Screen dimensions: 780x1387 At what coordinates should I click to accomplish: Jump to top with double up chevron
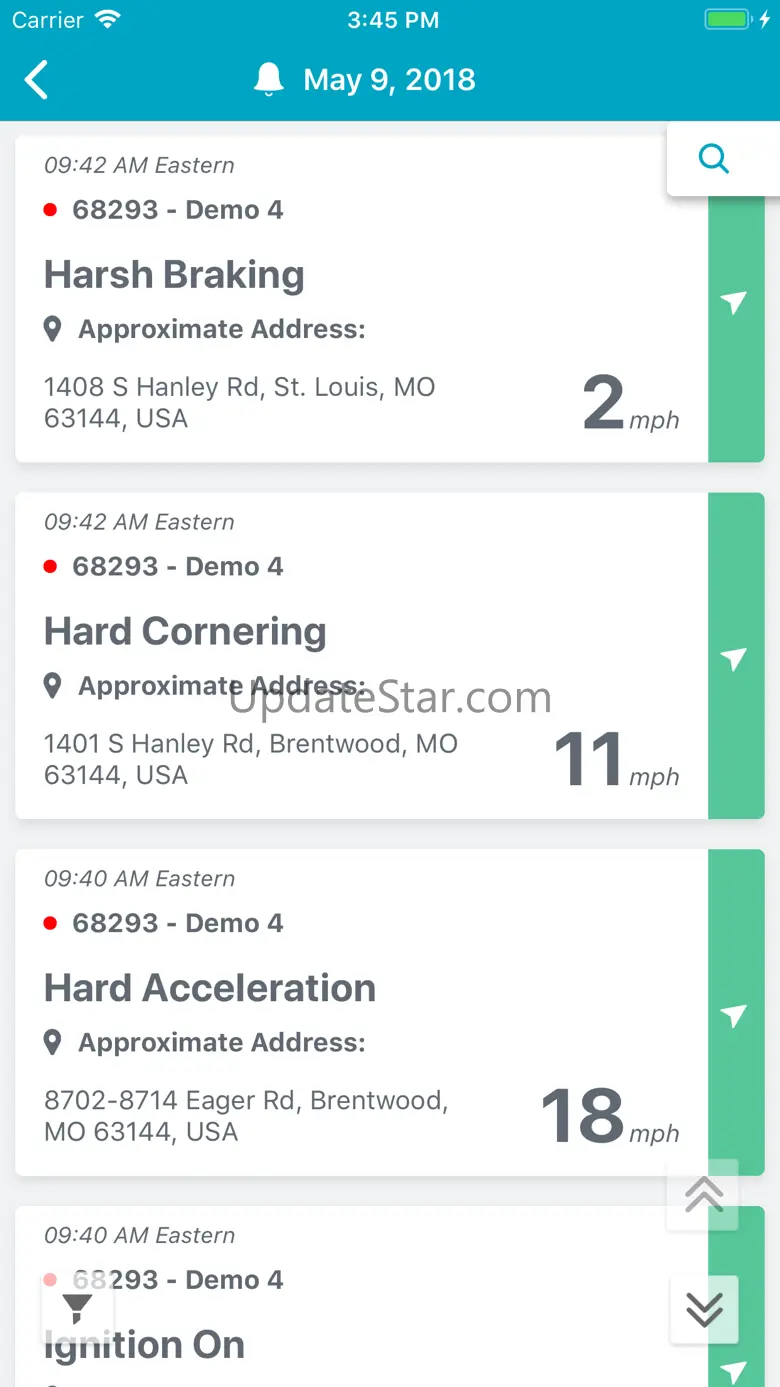tap(704, 1195)
